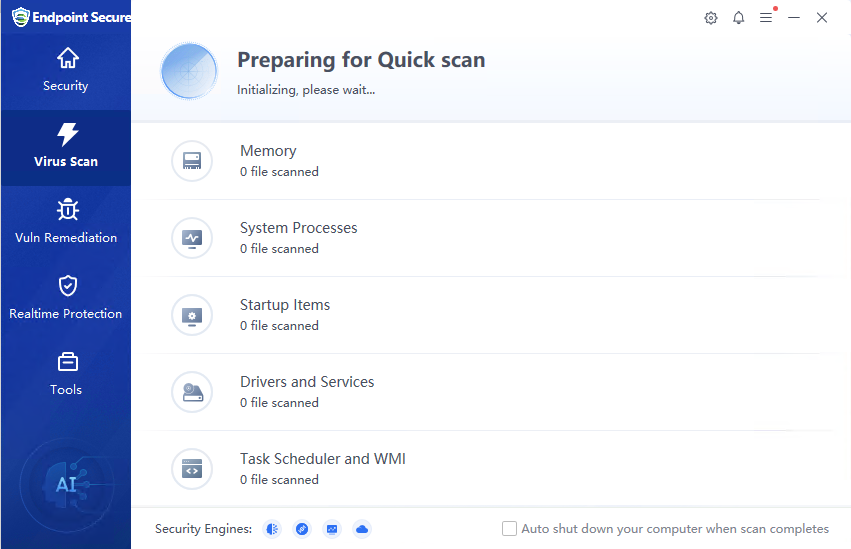
Task: Open the settings gear in title bar
Action: pos(711,18)
